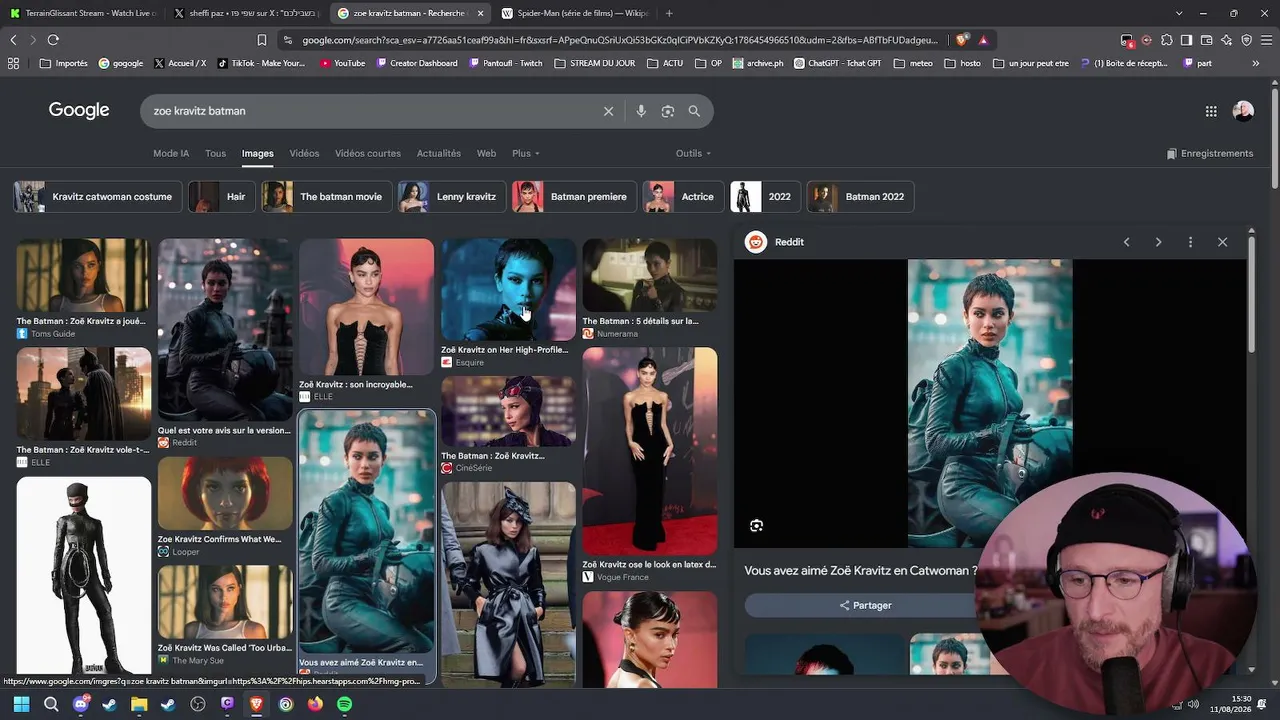Go back with the browser back arrow
The height and width of the screenshot is (720, 1280).
13,40
